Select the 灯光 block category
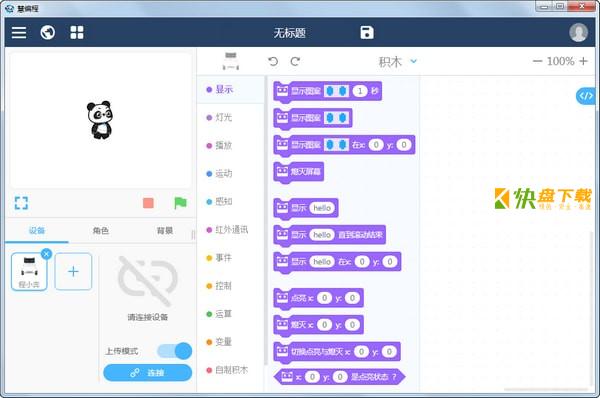Viewport: 600px width, 398px height. click(231, 117)
